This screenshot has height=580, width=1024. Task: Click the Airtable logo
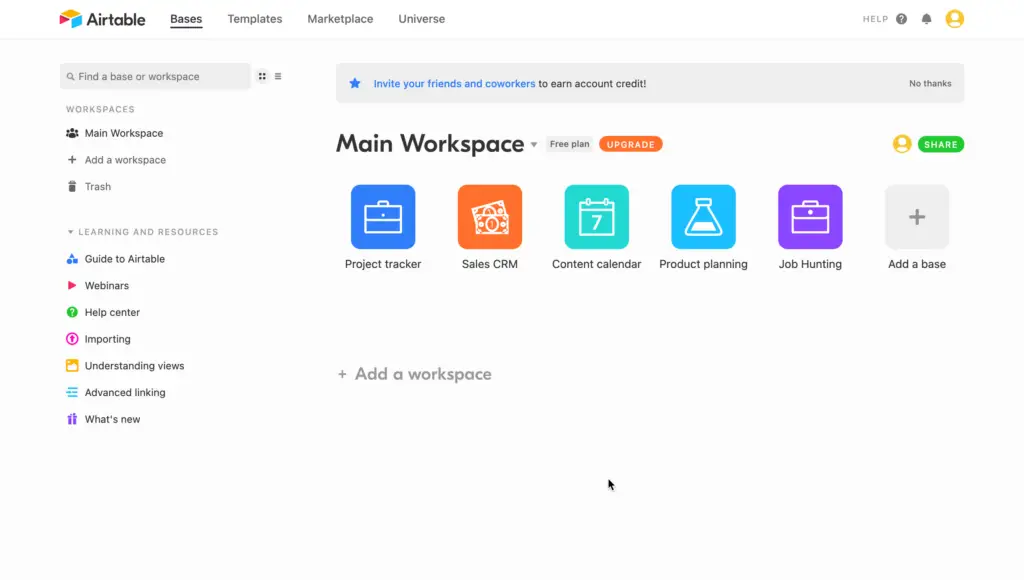pyautogui.click(x=103, y=19)
